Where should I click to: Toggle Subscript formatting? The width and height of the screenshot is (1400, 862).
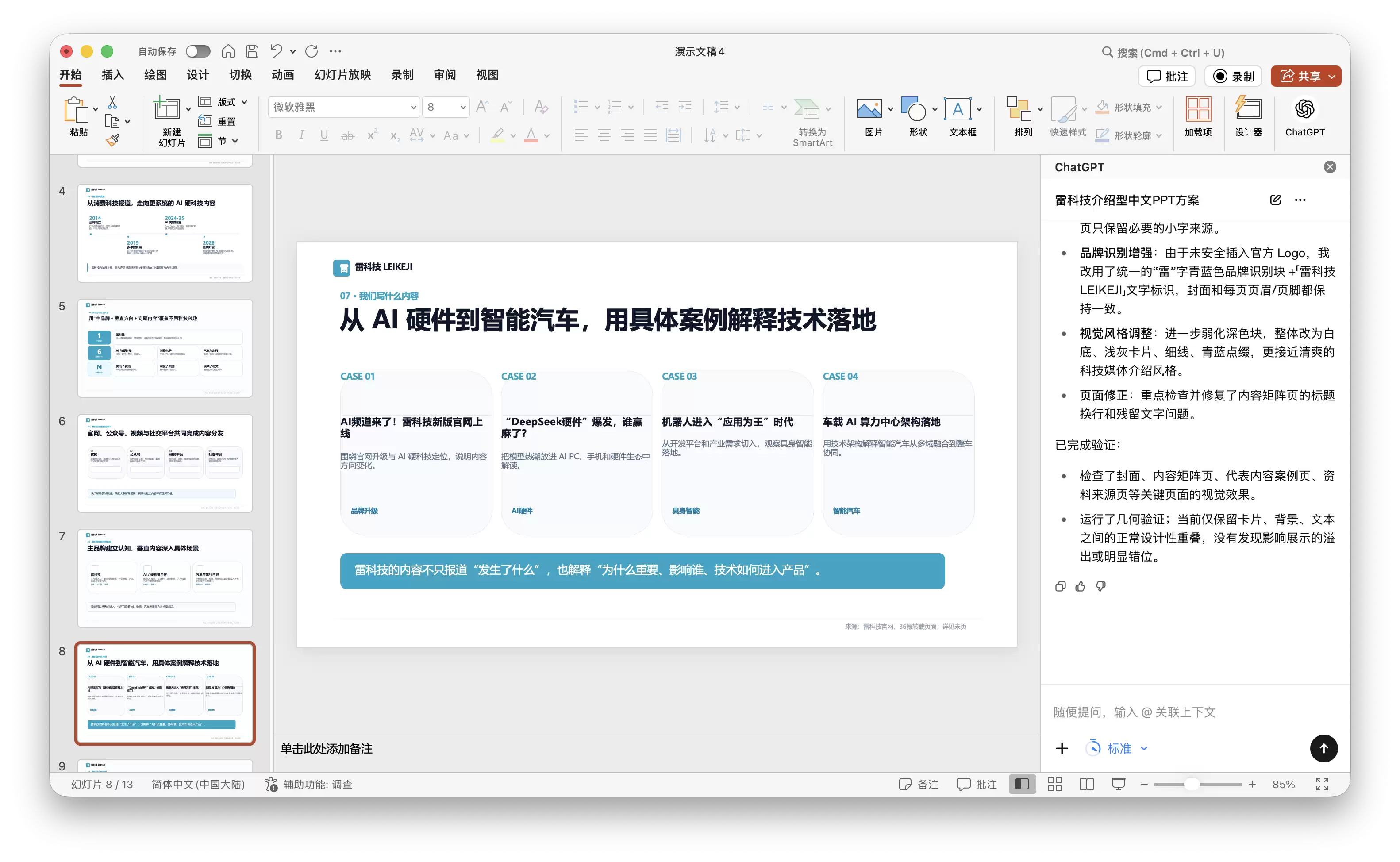[x=394, y=136]
